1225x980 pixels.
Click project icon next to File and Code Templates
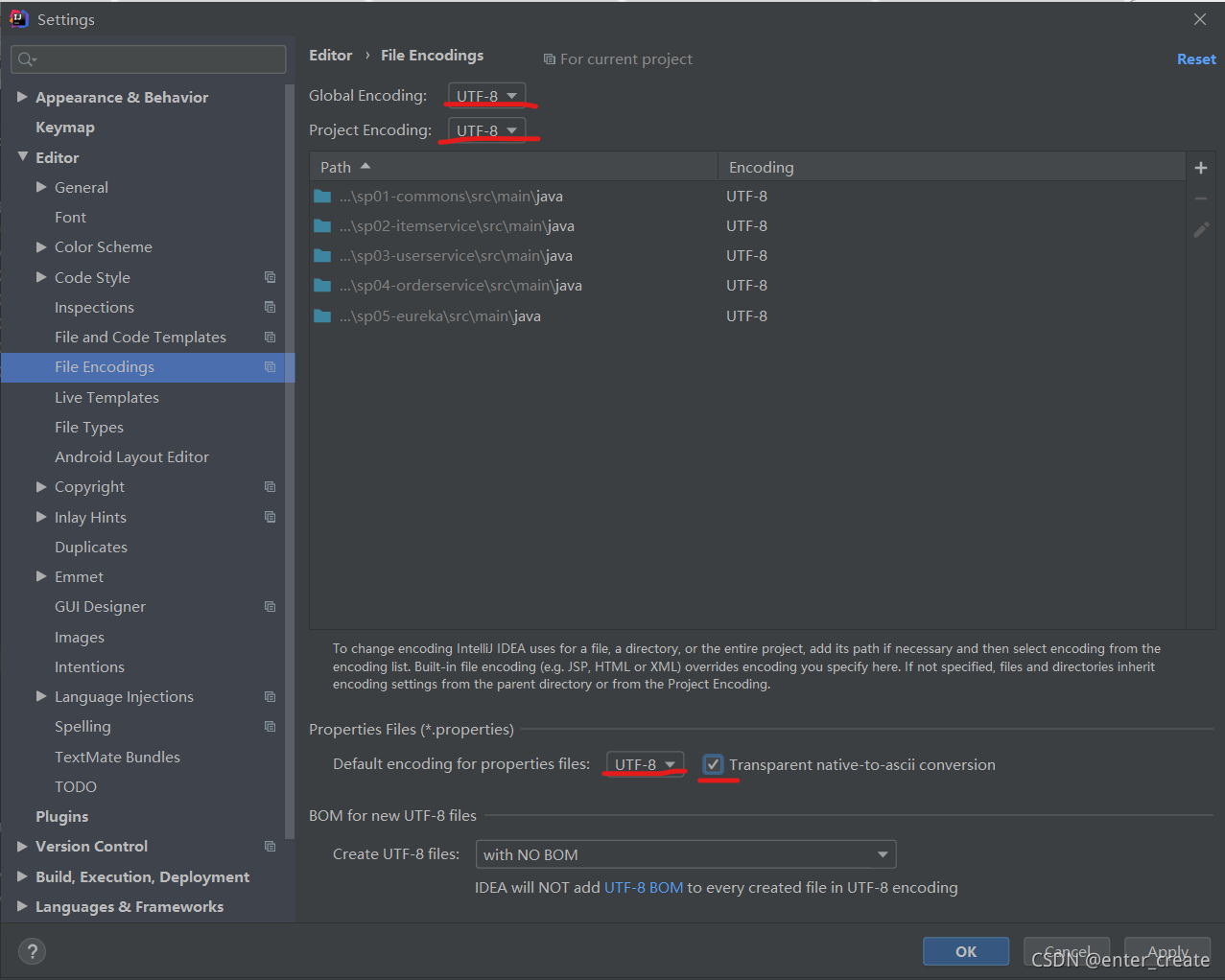(270, 337)
